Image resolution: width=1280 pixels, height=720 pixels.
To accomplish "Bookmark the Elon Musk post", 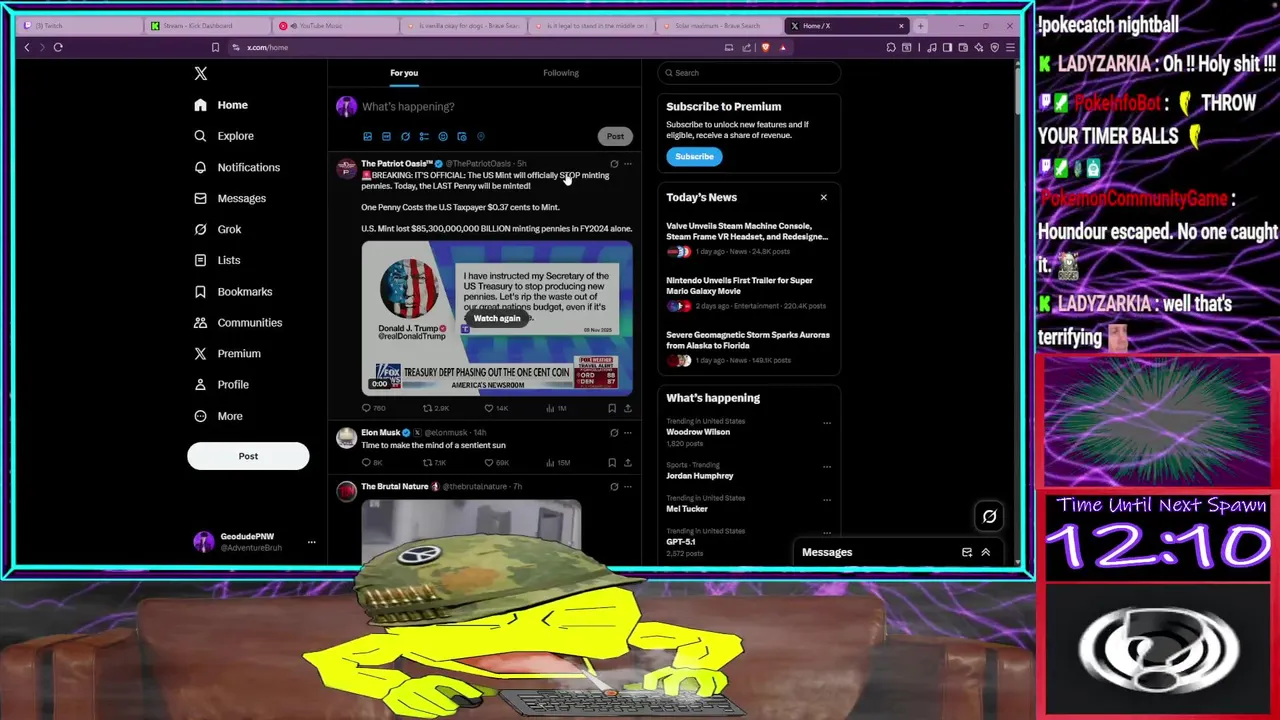I will point(612,462).
